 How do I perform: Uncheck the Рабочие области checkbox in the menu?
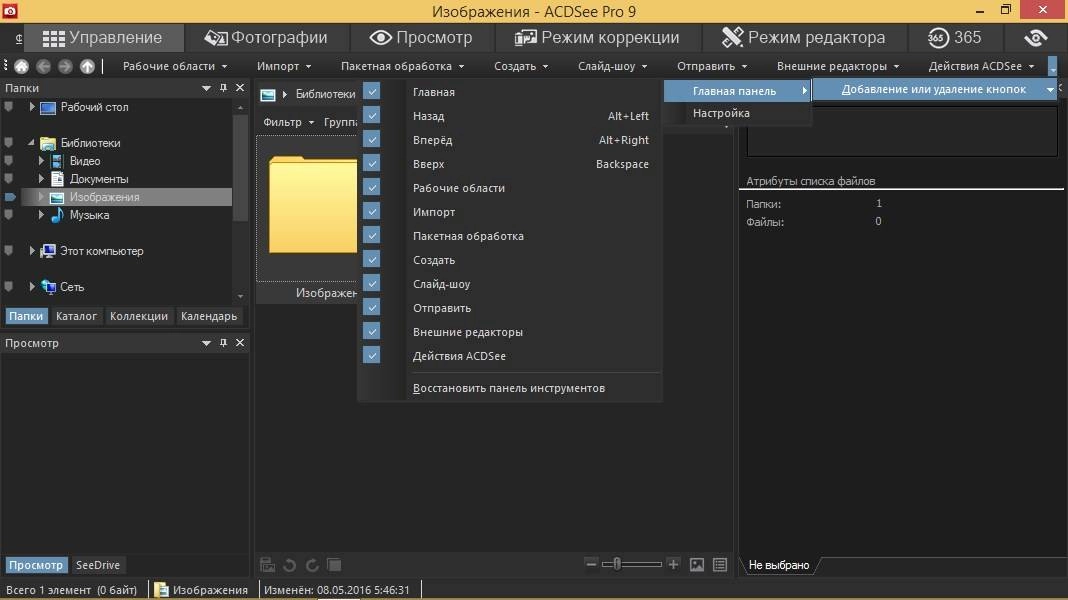click(x=371, y=187)
